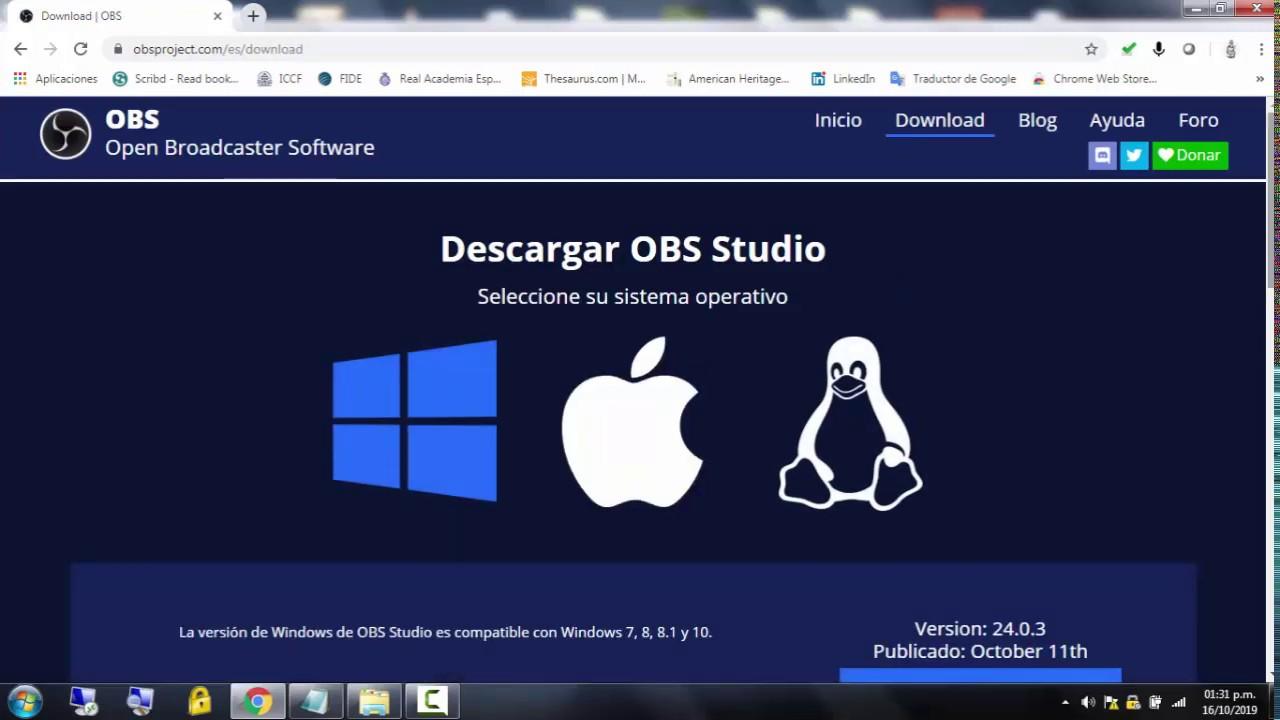Open the Chrome Web Store bookmark
1280x720 pixels.
click(1095, 79)
